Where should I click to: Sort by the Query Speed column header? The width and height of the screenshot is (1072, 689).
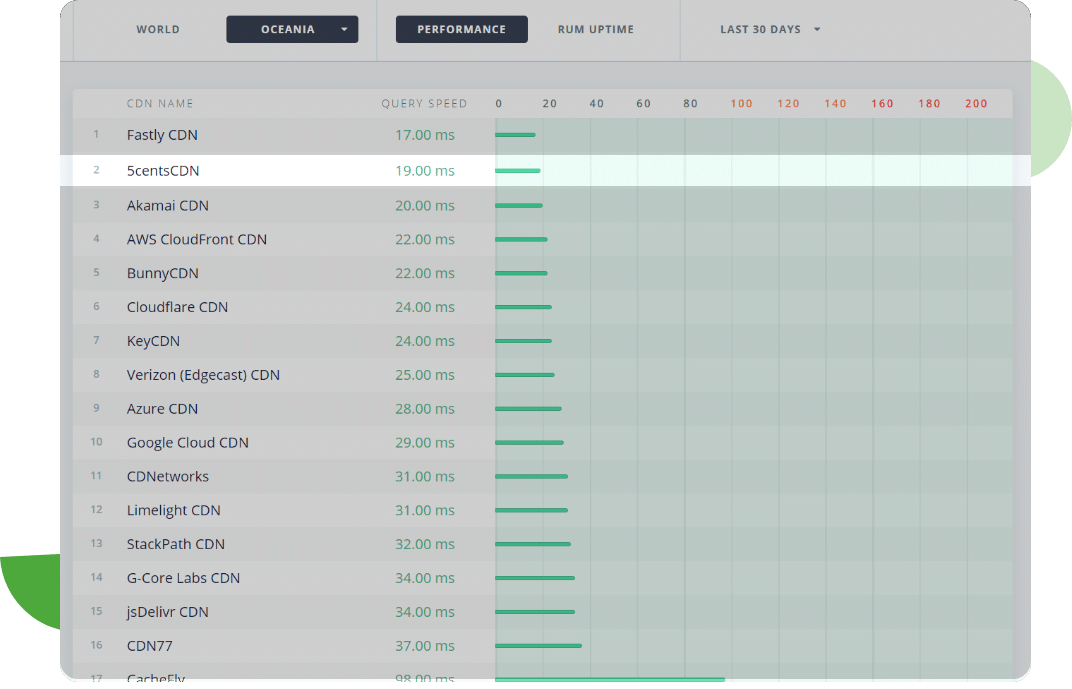pos(424,104)
